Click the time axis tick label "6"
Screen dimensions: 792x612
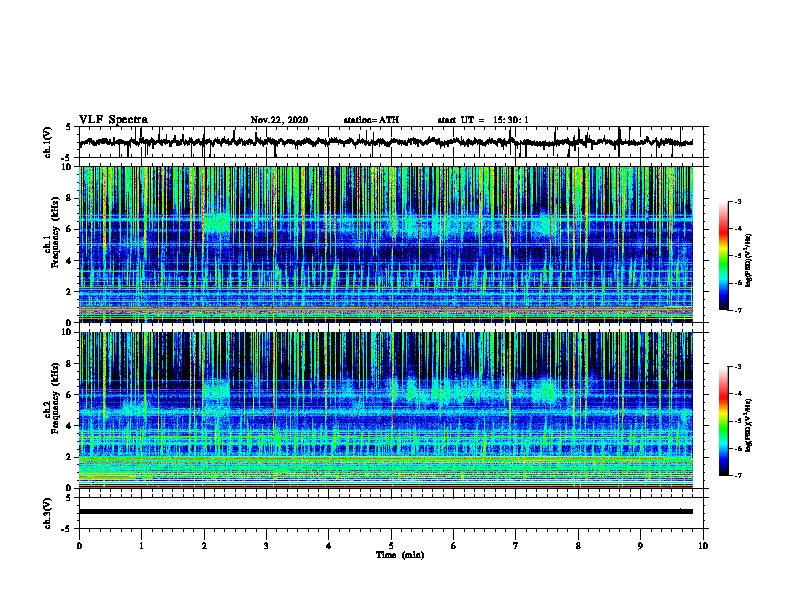click(x=454, y=546)
